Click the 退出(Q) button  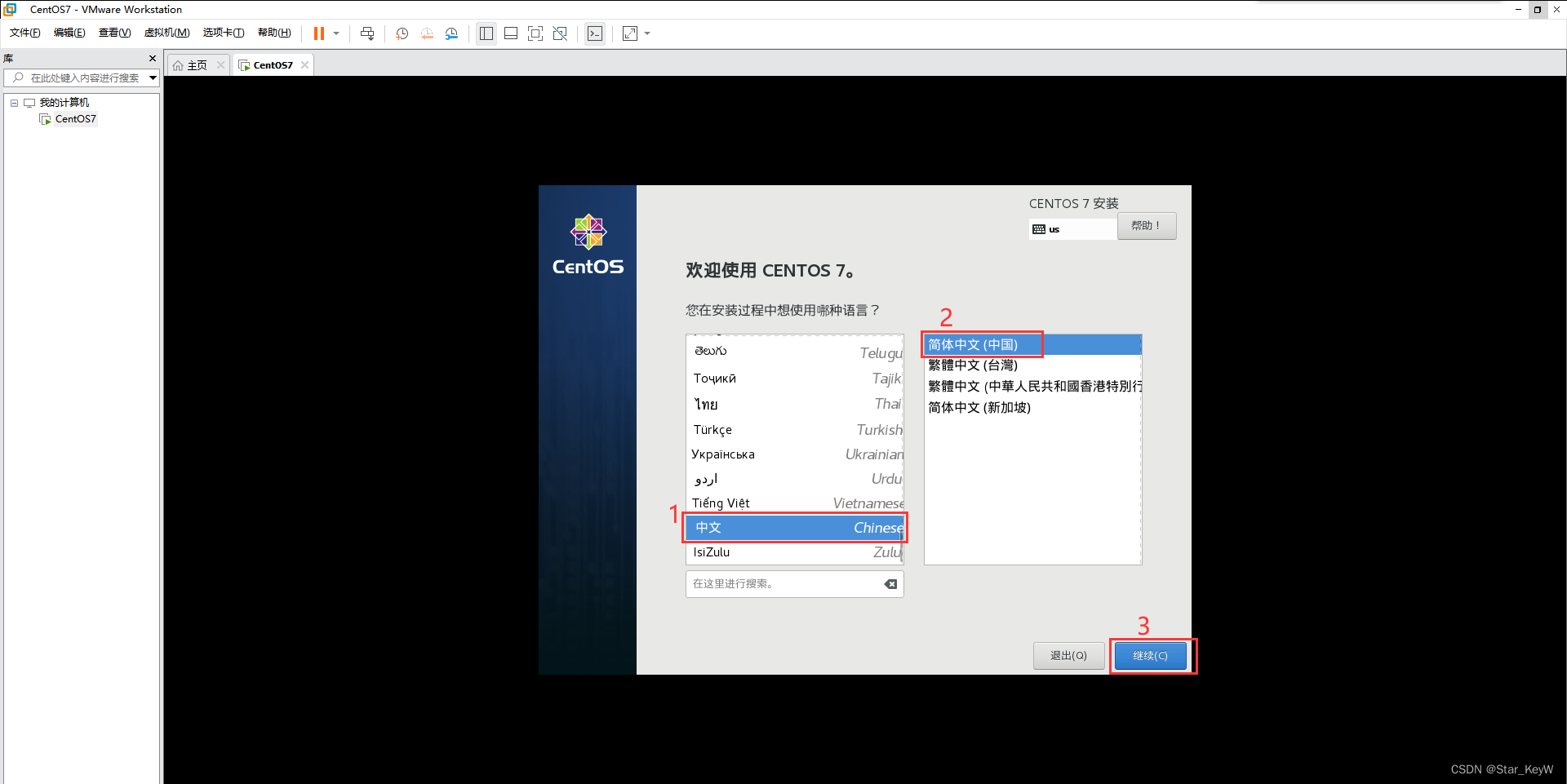pyautogui.click(x=1068, y=656)
